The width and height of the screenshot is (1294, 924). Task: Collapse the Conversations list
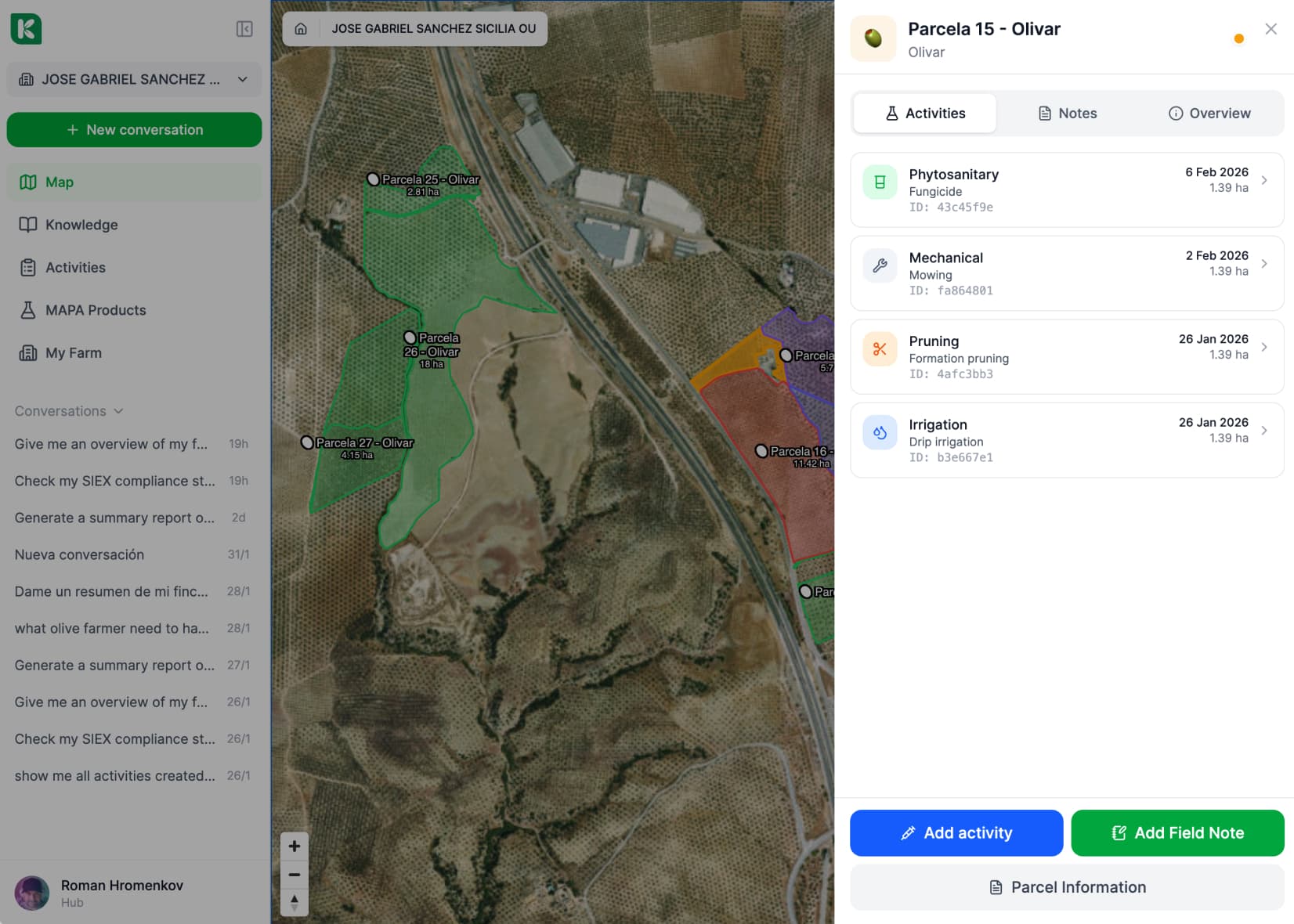tap(119, 410)
